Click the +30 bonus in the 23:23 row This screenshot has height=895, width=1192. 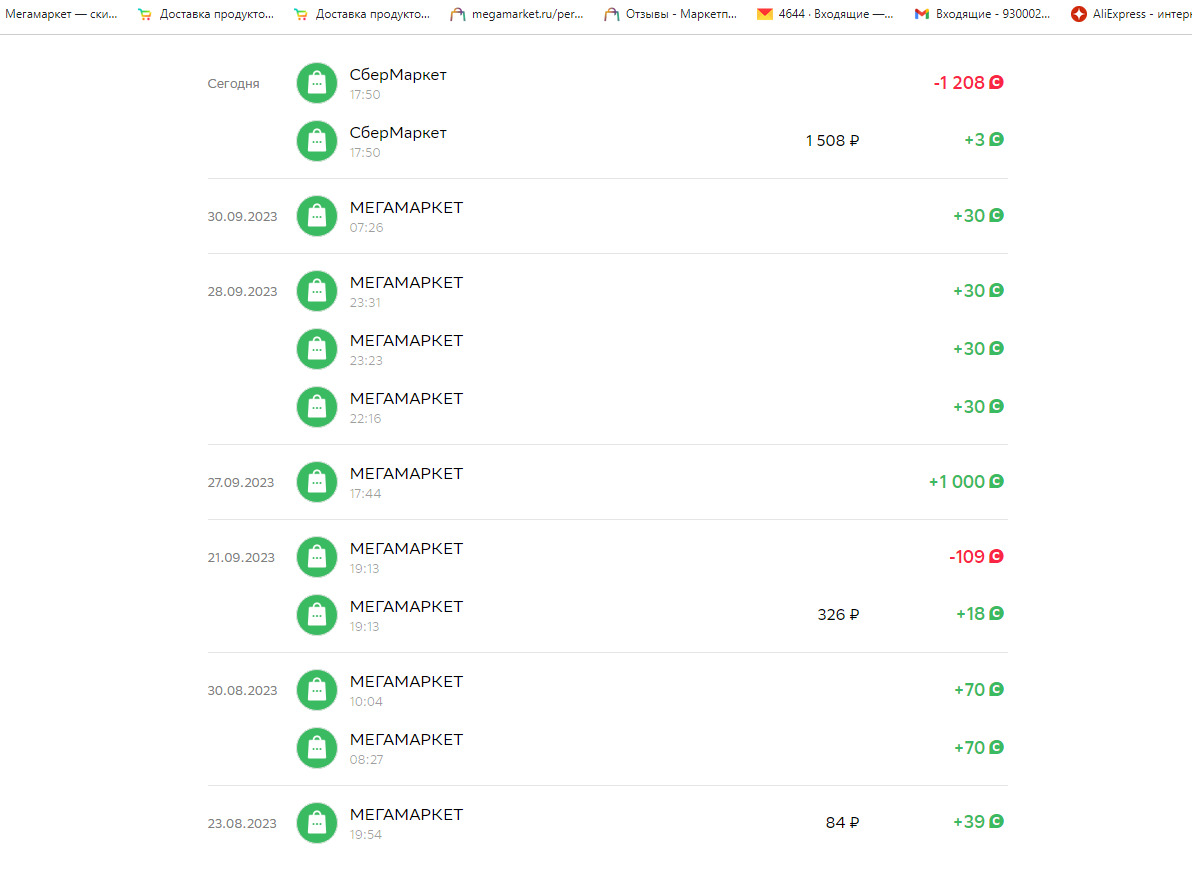[968, 348]
